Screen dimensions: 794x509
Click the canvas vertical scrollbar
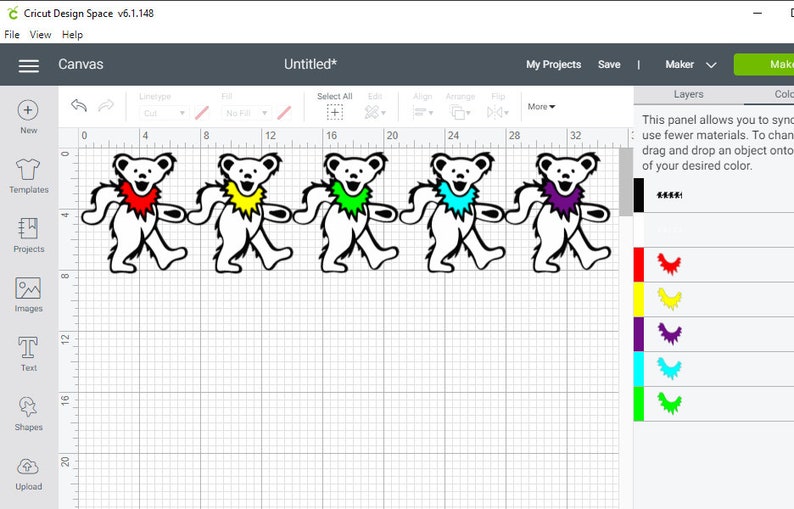click(626, 182)
